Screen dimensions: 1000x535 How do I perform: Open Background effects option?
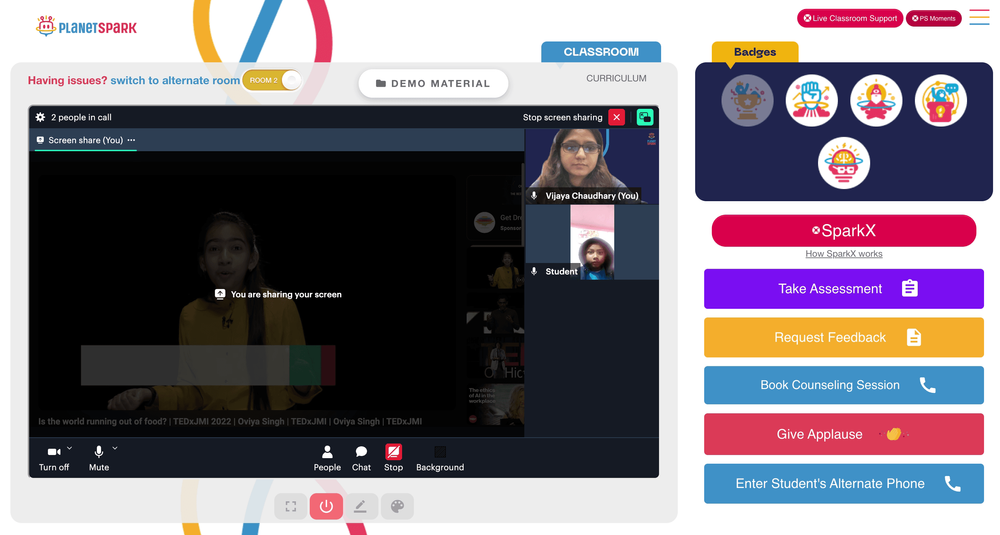tap(440, 458)
